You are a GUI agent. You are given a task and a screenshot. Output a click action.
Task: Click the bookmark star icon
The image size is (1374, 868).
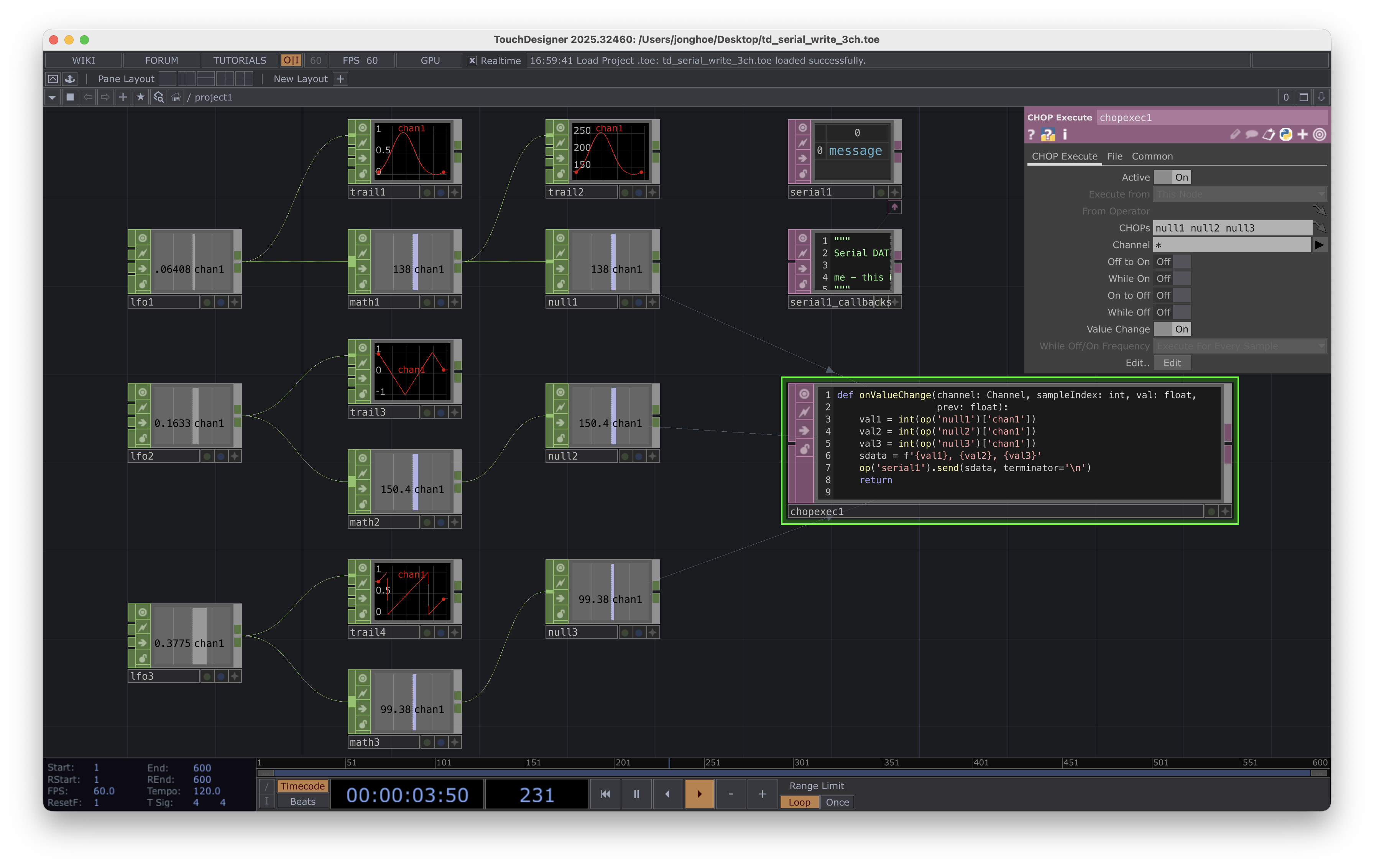(140, 97)
